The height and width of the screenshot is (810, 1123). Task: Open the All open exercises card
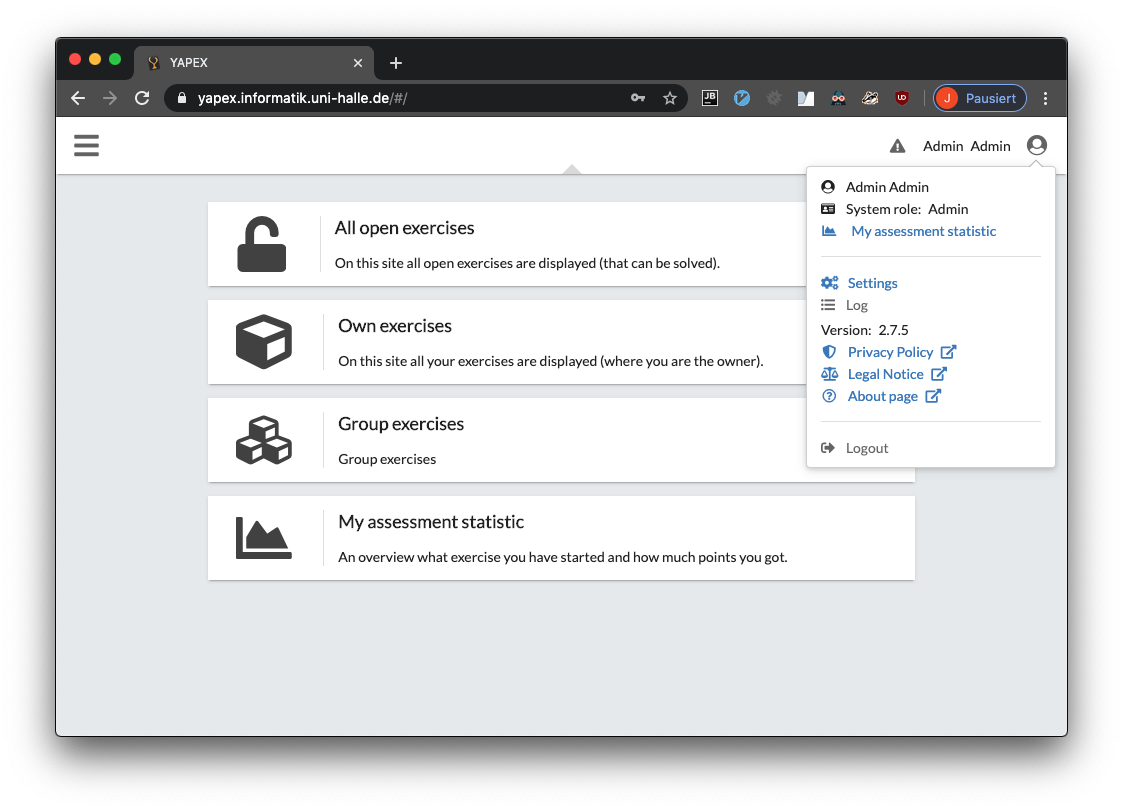(x=405, y=228)
